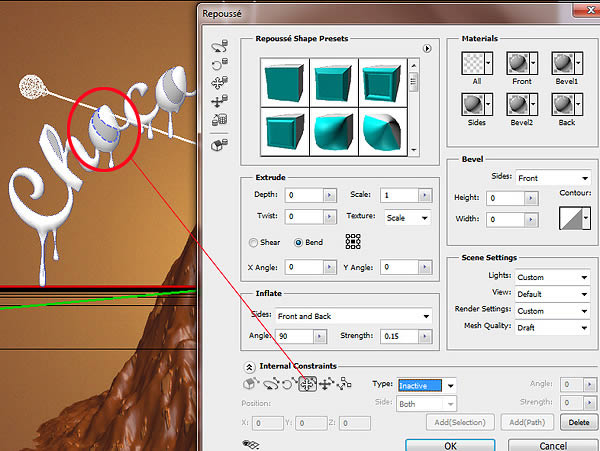Open the Shape Presets flyout menu arrow
This screenshot has width=600, height=451.
(427, 49)
